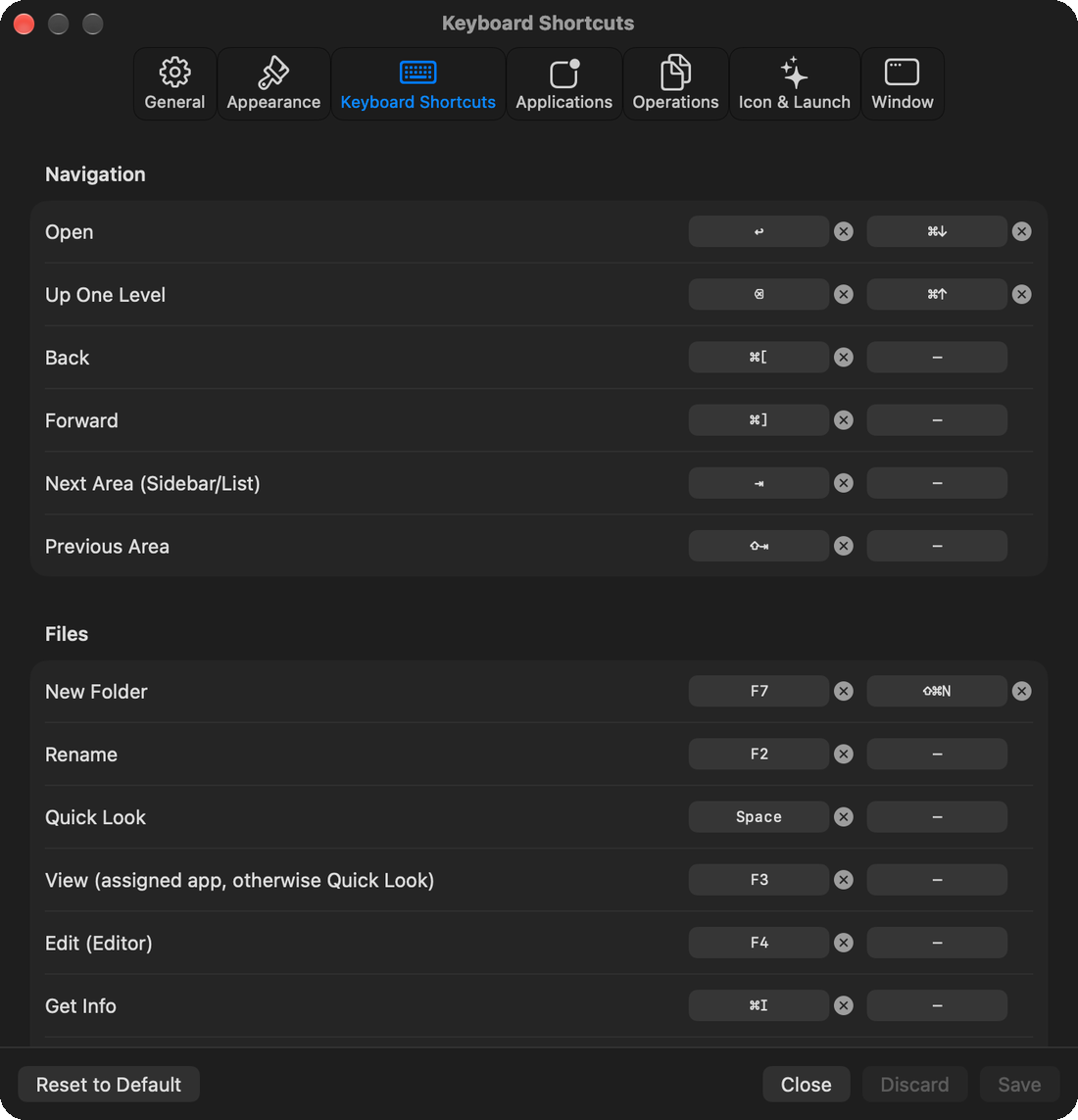
Task: Clear the primary shortcut for Open
Action: click(844, 231)
